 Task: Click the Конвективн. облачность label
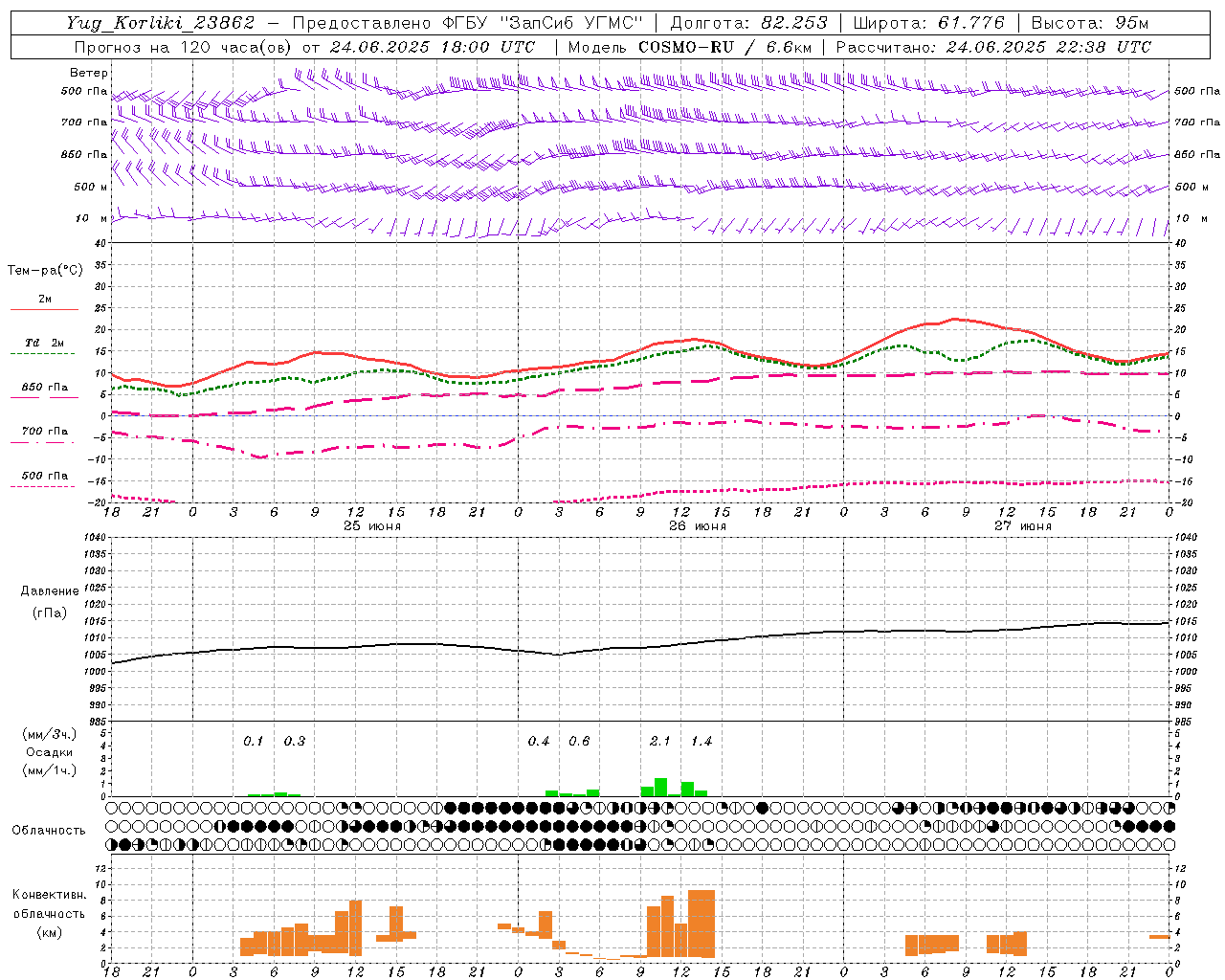(49, 904)
